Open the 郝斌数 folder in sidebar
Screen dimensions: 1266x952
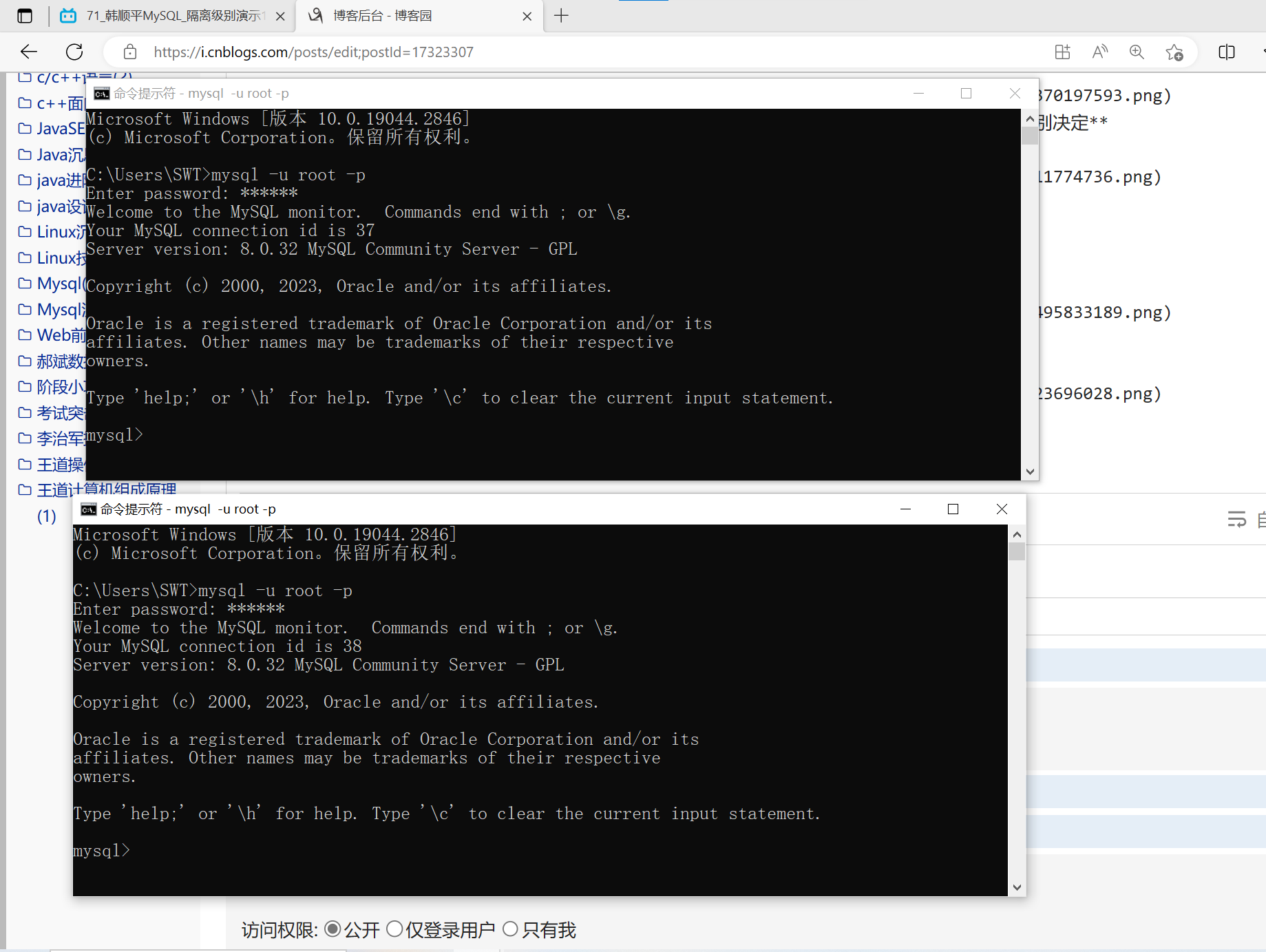(52, 361)
